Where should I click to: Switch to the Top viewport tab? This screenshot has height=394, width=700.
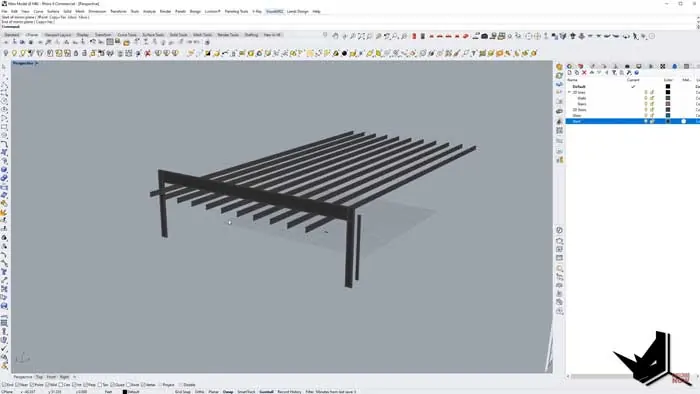(39, 377)
